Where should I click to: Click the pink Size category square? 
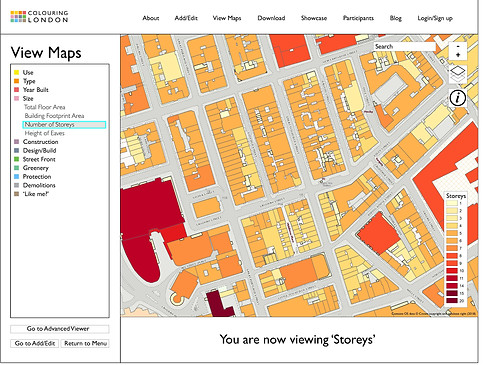coord(16,98)
